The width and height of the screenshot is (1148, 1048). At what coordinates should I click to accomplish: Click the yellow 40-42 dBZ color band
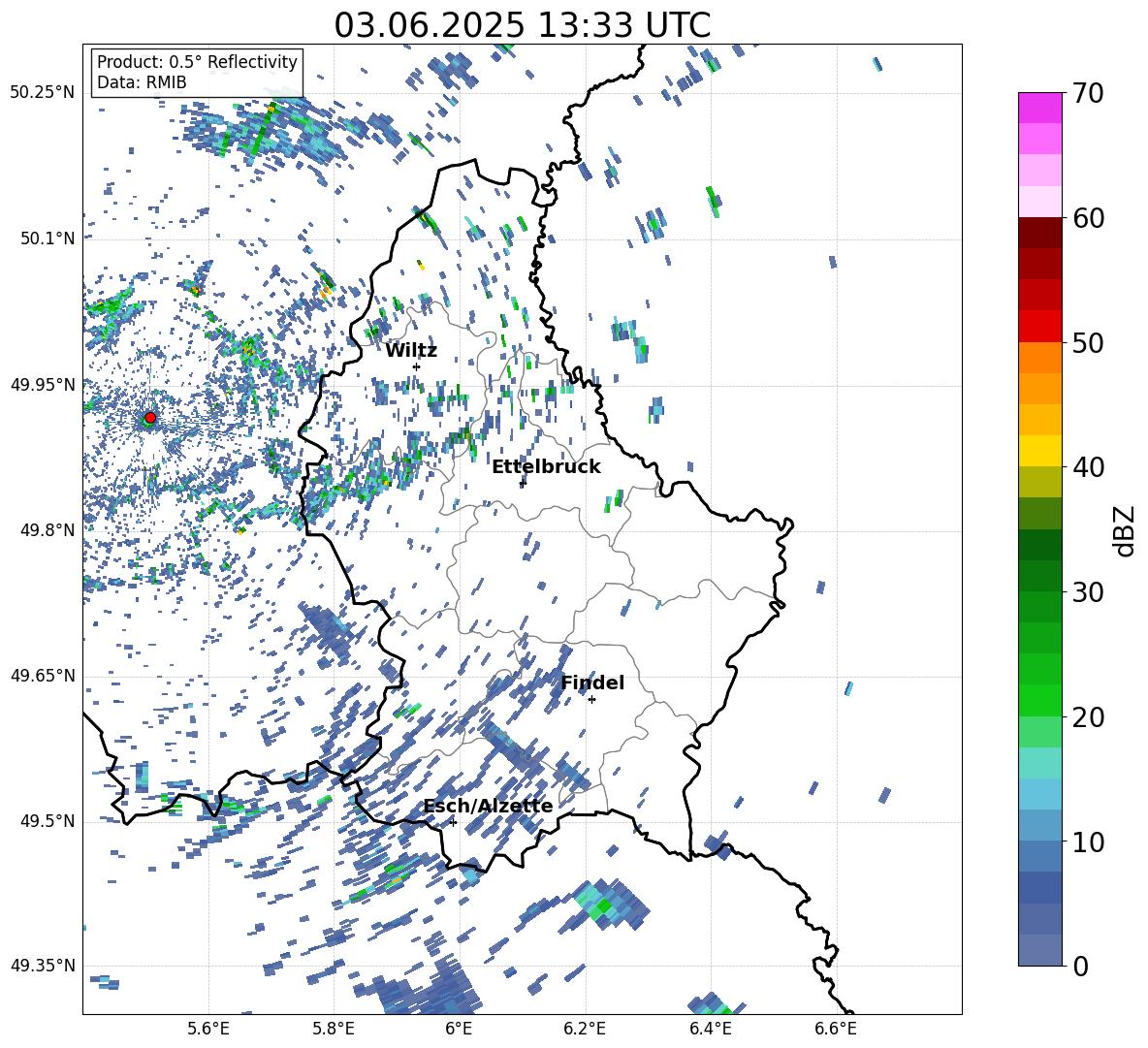pos(1040,450)
